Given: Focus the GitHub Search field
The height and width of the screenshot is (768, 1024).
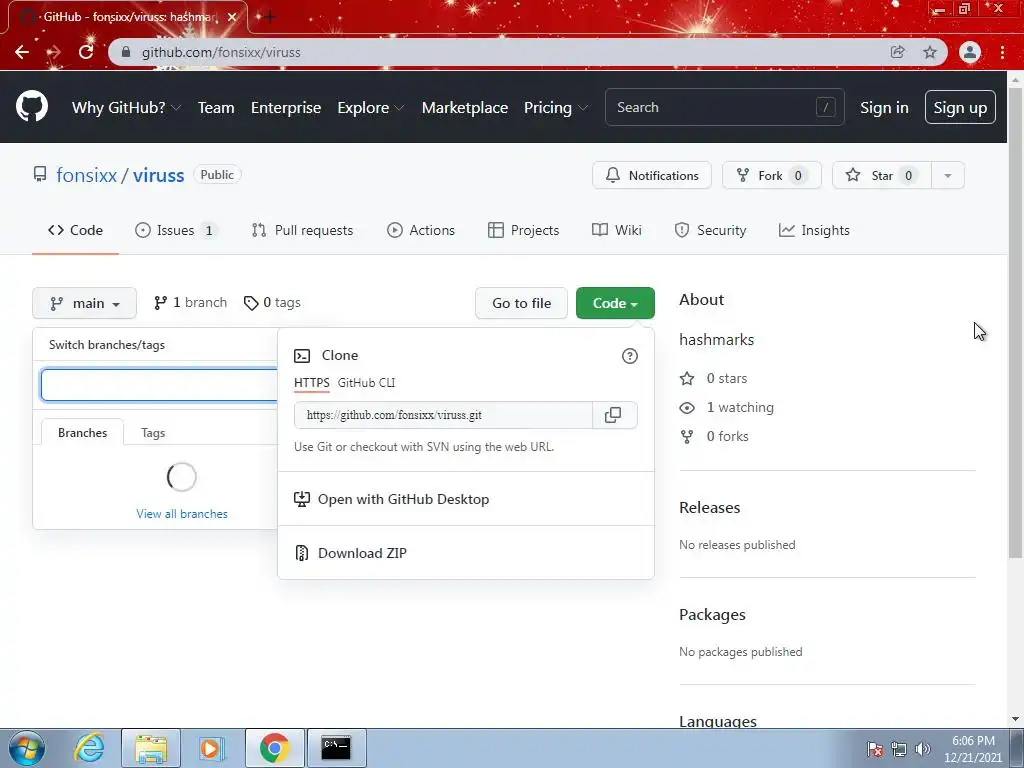Looking at the screenshot, I should pyautogui.click(x=724, y=107).
